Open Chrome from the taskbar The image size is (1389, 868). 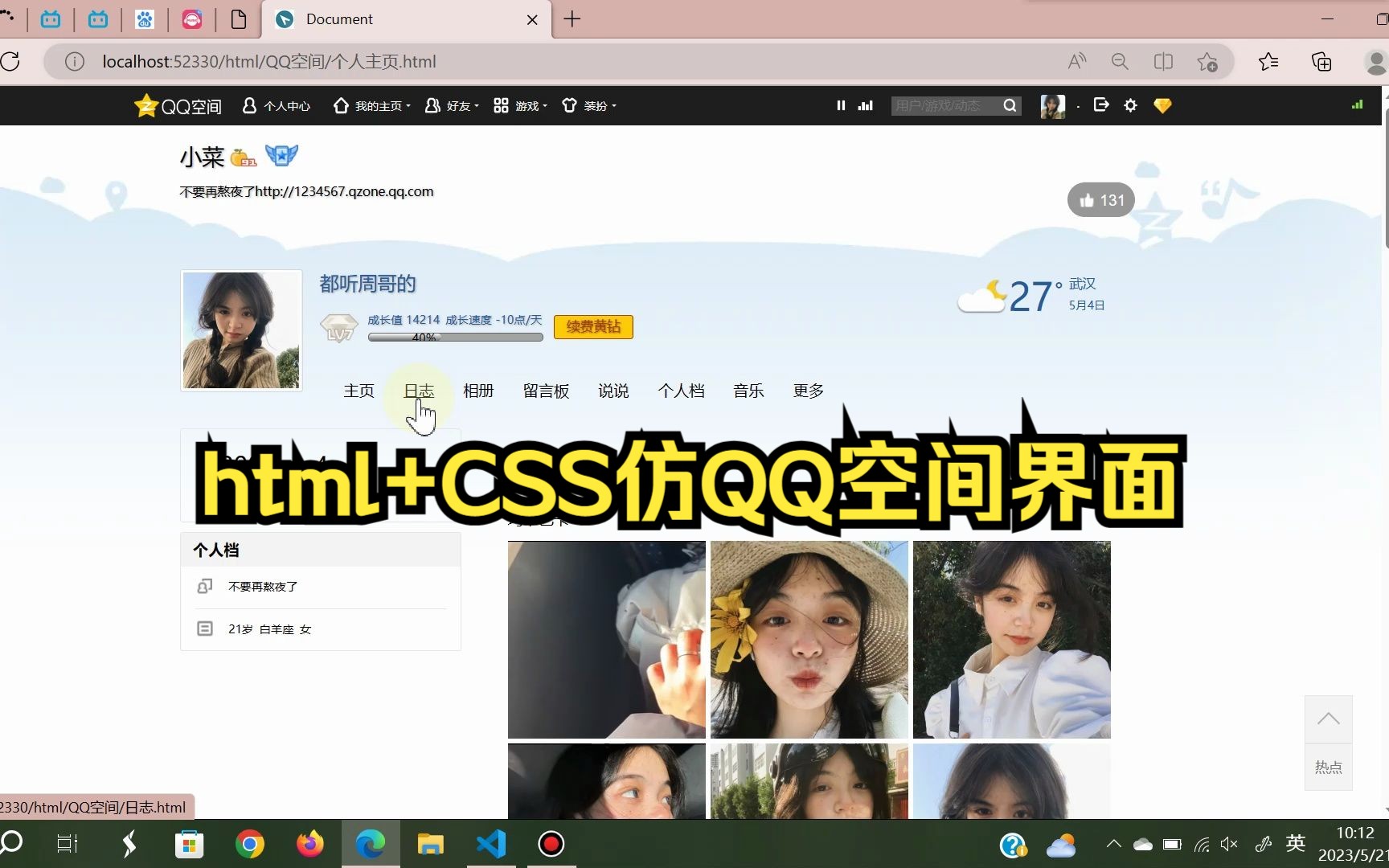click(x=250, y=844)
